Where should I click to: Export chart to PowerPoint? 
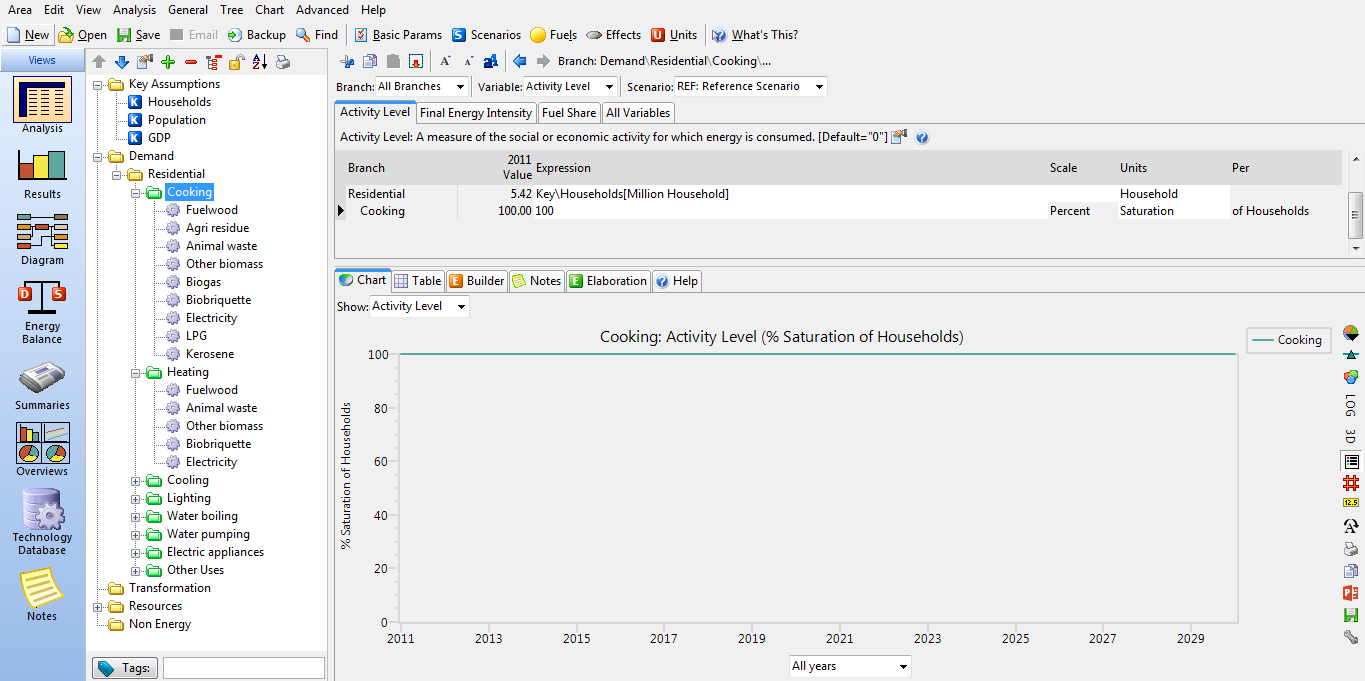tap(1351, 593)
